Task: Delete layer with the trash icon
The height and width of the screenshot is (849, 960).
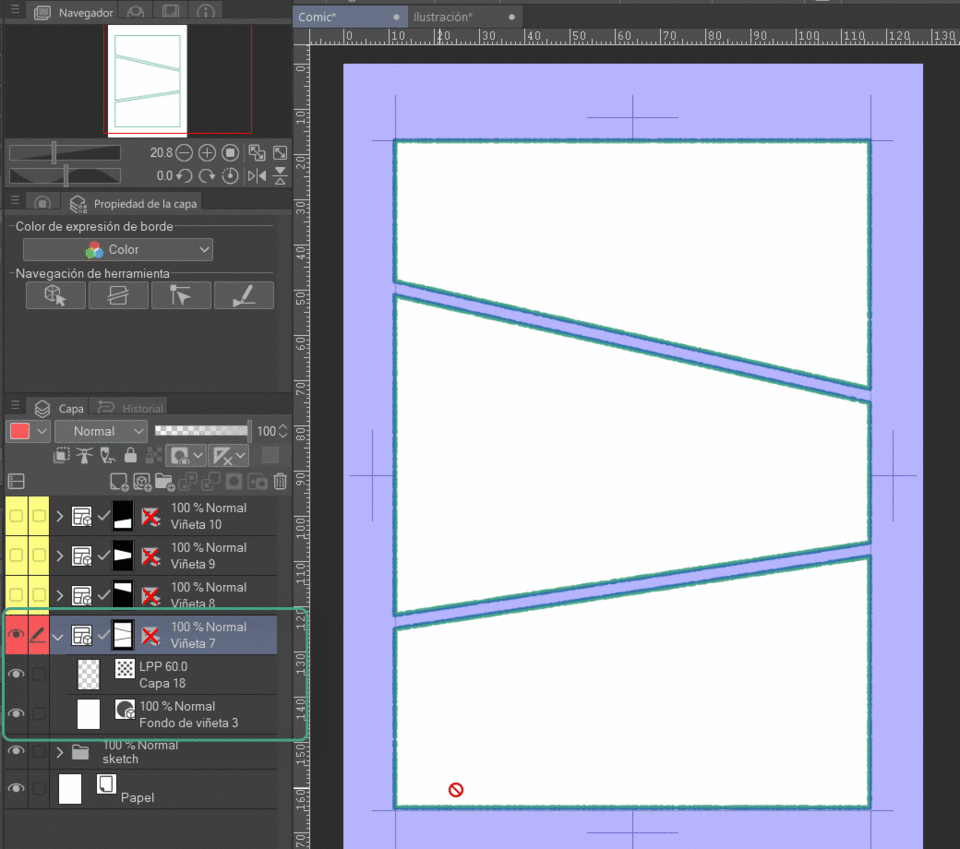Action: click(280, 482)
